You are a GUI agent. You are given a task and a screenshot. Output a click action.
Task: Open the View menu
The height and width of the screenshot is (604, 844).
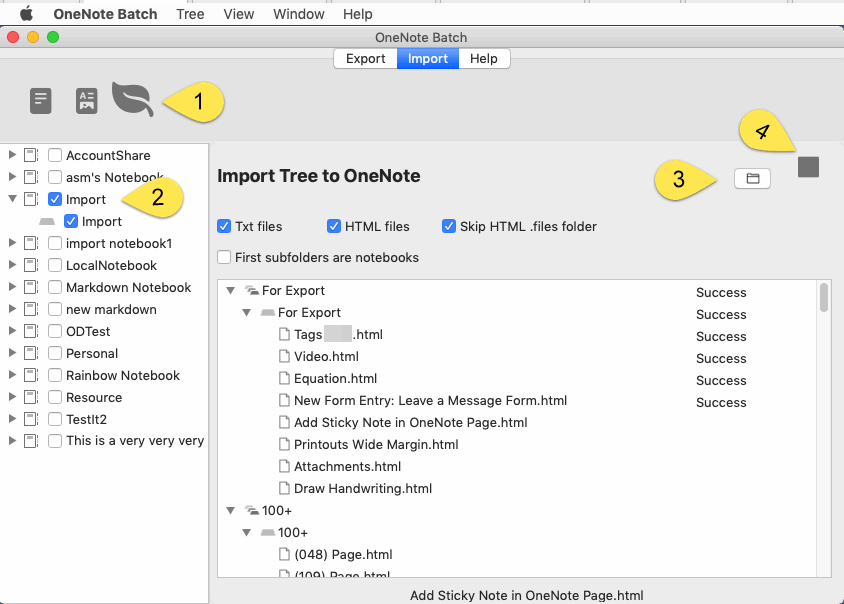tap(238, 14)
